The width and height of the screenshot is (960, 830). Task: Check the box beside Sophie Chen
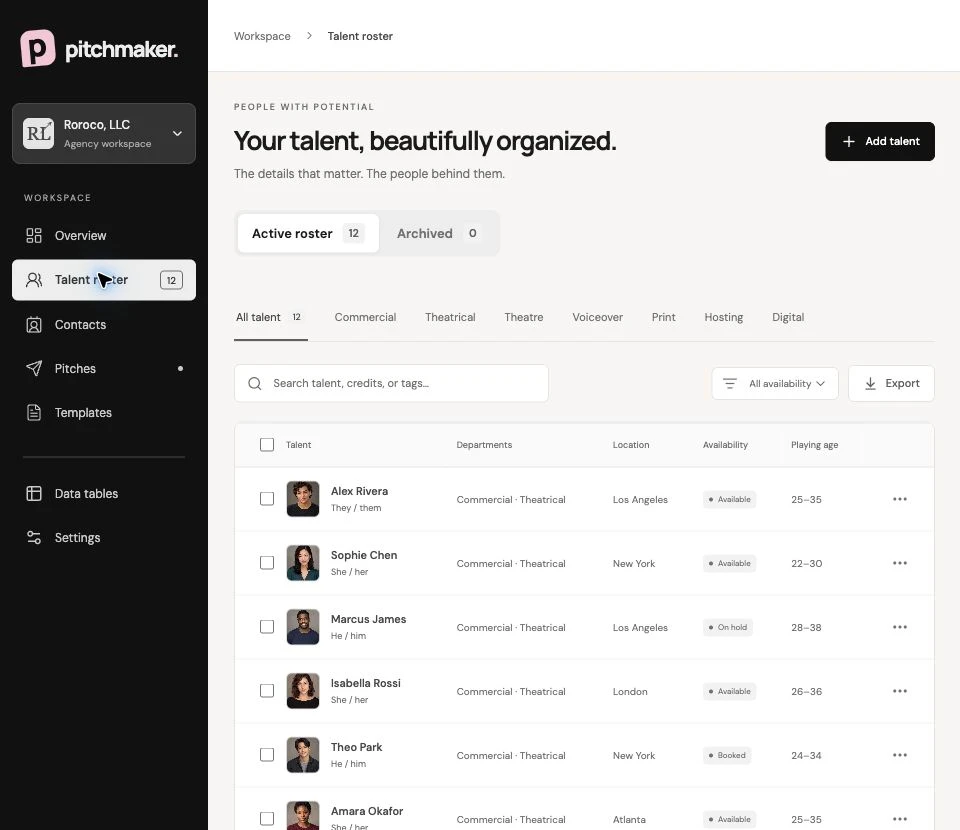pyautogui.click(x=267, y=563)
